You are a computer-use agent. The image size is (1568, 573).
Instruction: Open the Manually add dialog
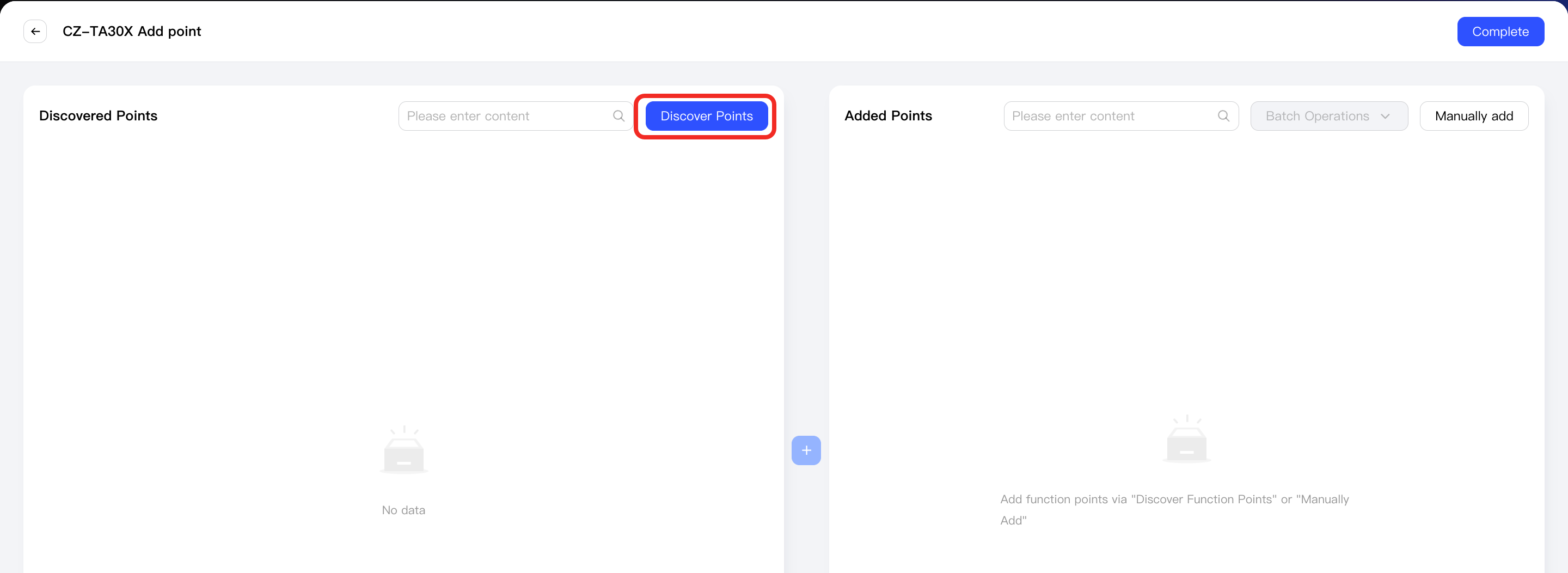tap(1474, 115)
